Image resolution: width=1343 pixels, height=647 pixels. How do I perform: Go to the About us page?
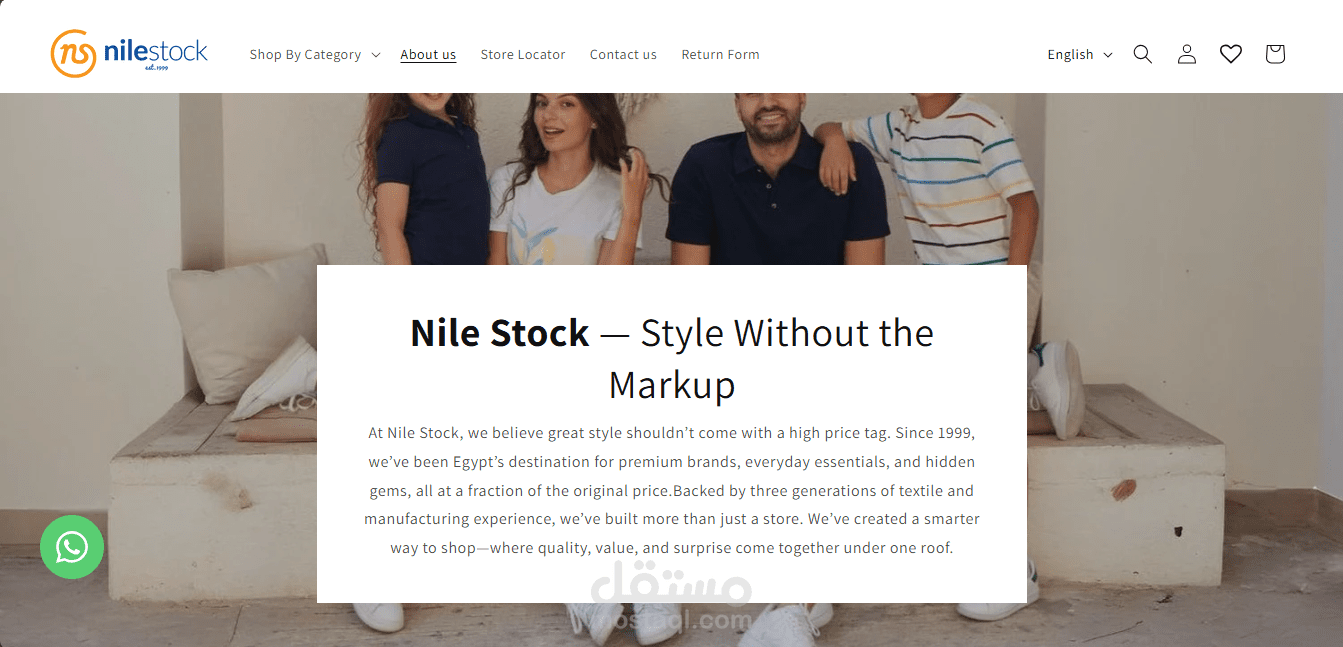tap(428, 55)
